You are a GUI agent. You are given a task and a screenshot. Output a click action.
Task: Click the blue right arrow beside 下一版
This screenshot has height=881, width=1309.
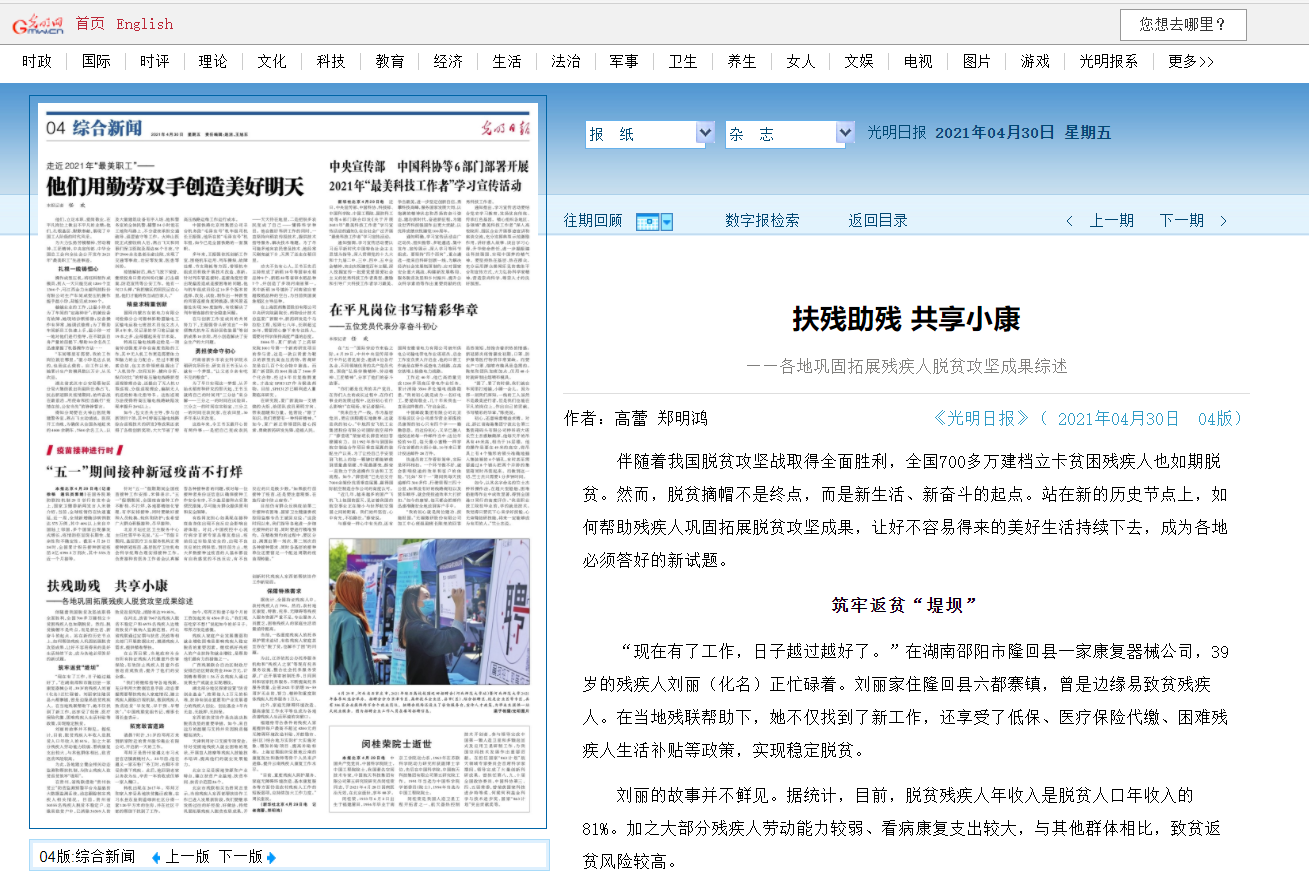click(270, 857)
